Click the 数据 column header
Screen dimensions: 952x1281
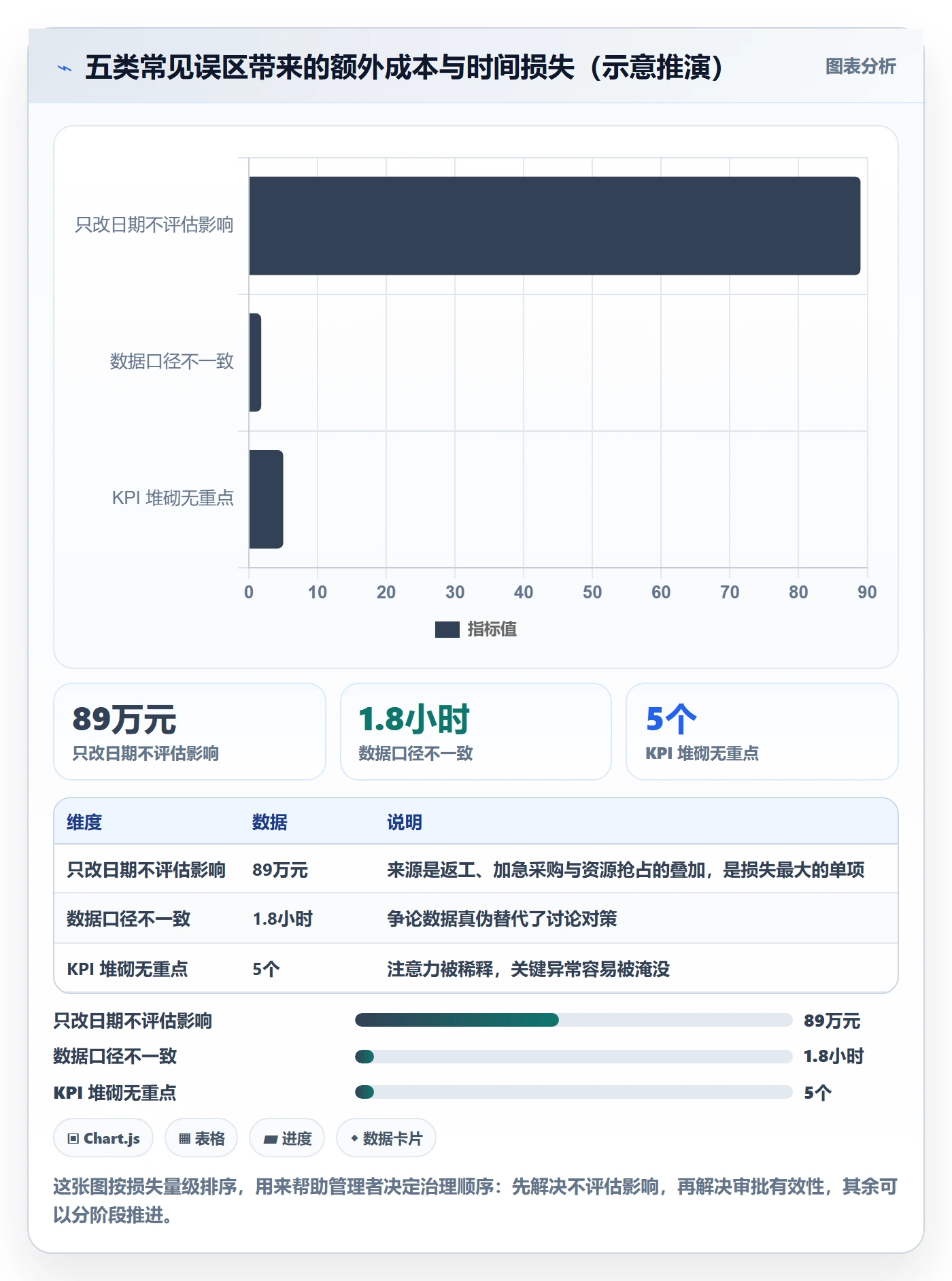[x=269, y=822]
